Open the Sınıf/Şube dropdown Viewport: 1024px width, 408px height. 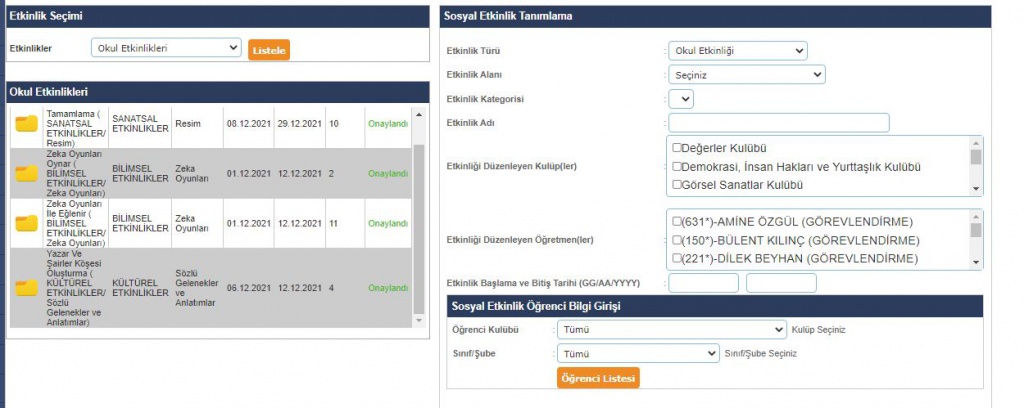(638, 353)
